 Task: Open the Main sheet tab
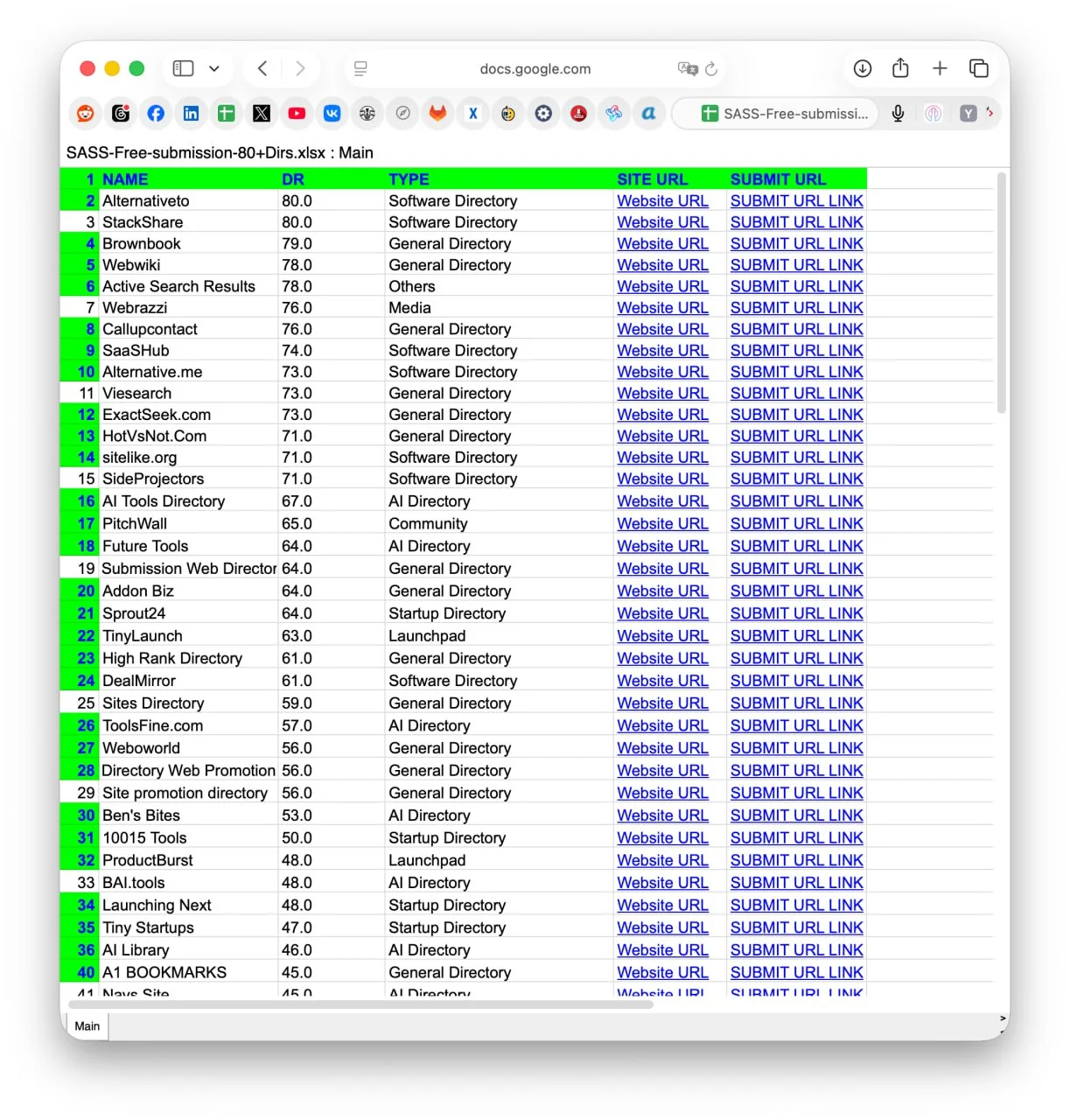[x=87, y=1025]
